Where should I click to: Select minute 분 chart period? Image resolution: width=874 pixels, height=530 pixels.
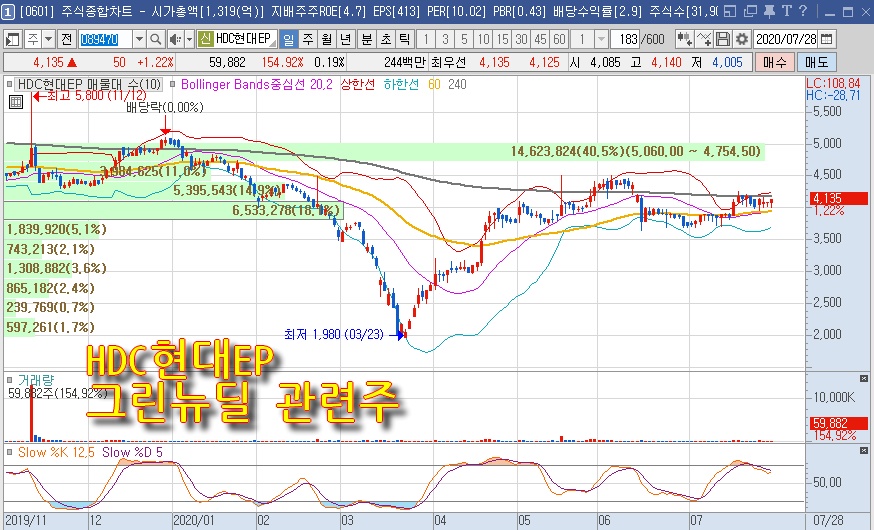(367, 39)
